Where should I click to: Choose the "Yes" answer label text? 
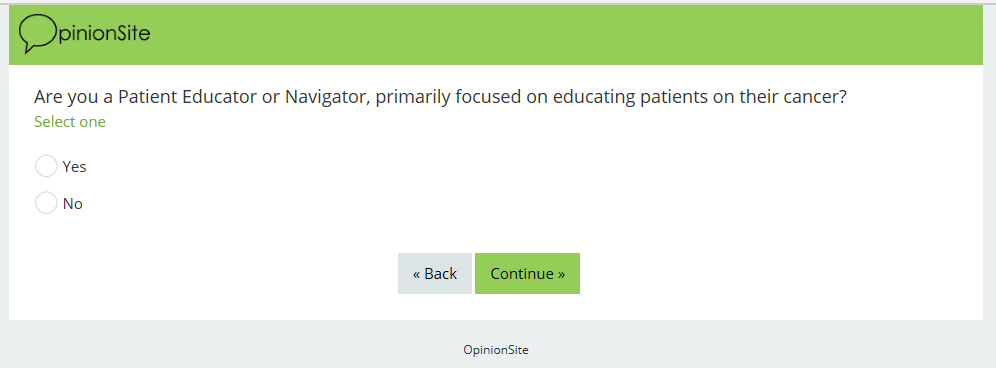coord(74,167)
